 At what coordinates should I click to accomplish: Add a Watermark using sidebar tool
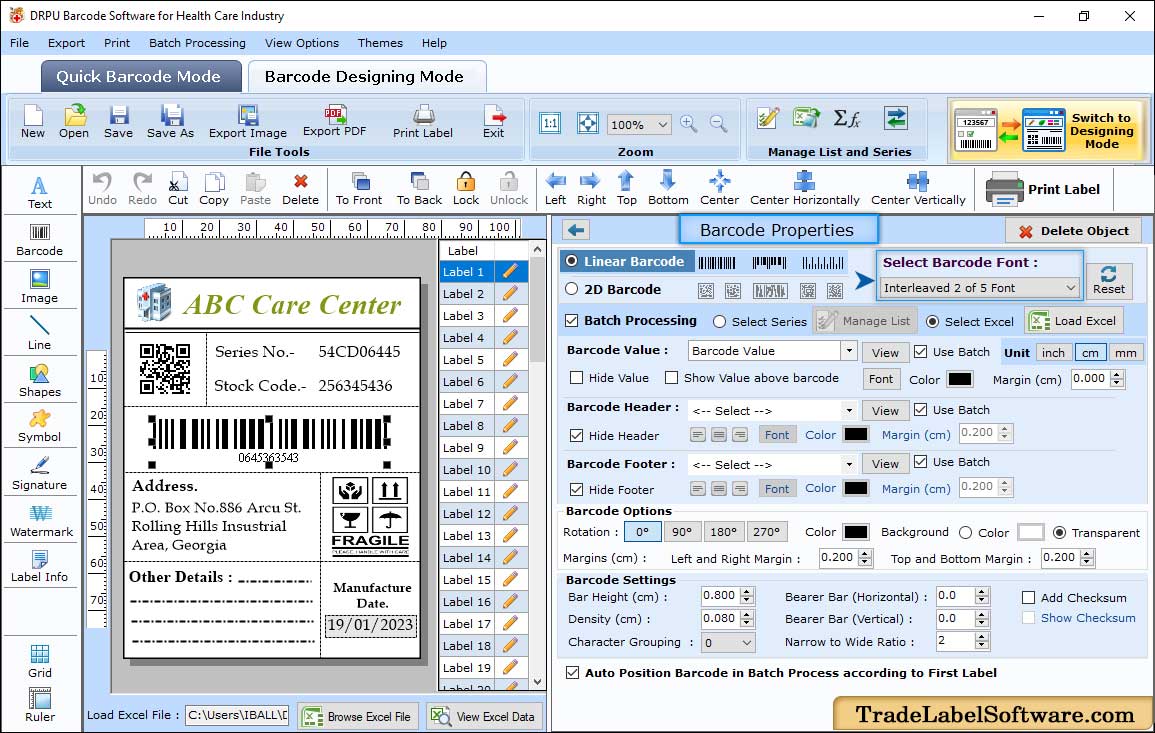pos(40,521)
